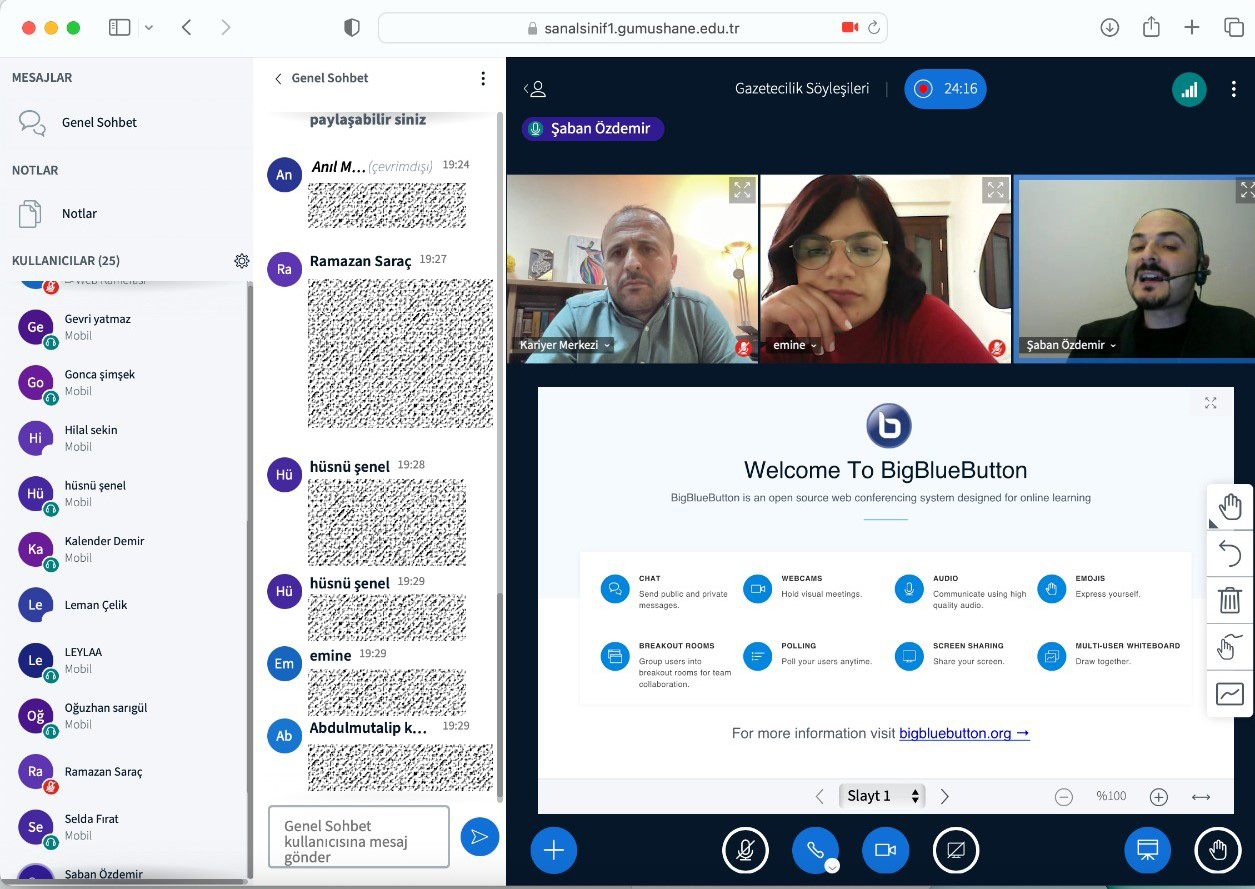Make emine's webcam fullscreen
Viewport: 1255px width, 889px height.
(995, 190)
